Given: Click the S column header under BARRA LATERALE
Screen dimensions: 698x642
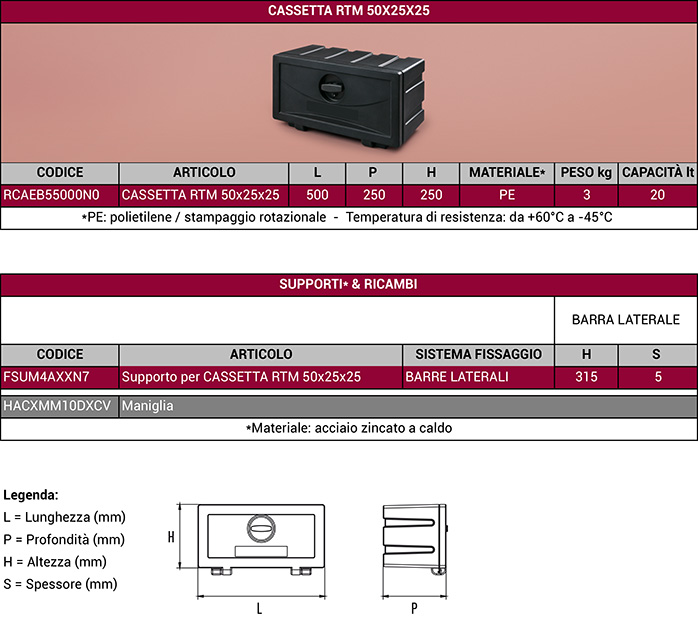Looking at the screenshot, I should point(656,355).
